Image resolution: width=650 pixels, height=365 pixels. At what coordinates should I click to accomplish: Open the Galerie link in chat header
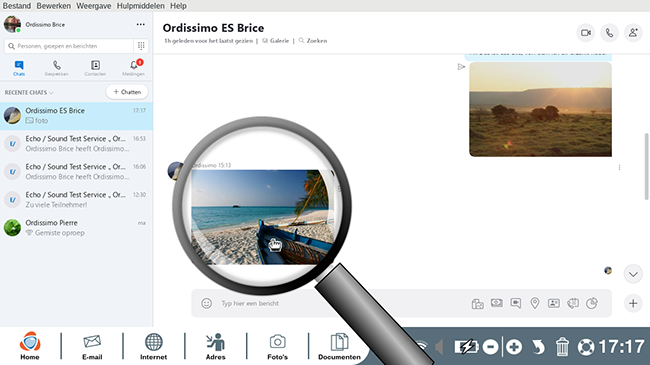coord(276,41)
